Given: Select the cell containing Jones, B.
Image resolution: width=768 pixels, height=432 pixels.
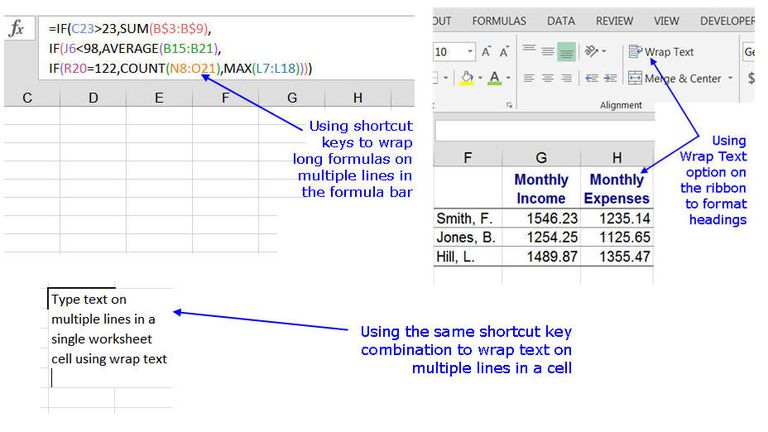Looking at the screenshot, I should coord(468,238).
